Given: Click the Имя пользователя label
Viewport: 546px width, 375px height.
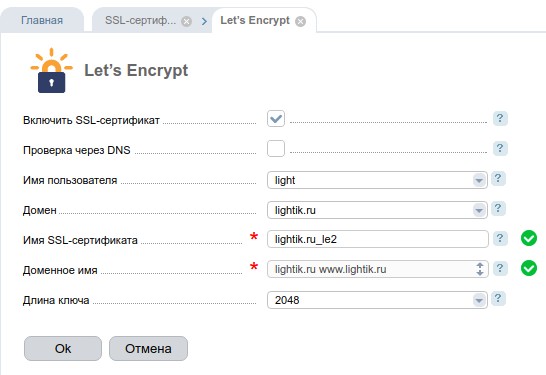Looking at the screenshot, I should (70, 180).
